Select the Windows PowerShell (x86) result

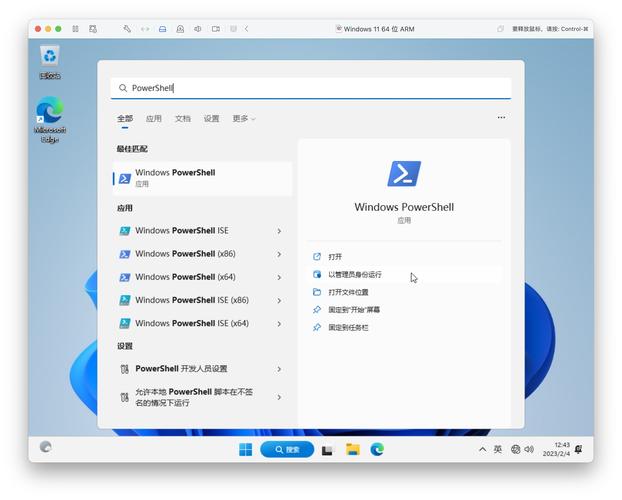(x=193, y=254)
